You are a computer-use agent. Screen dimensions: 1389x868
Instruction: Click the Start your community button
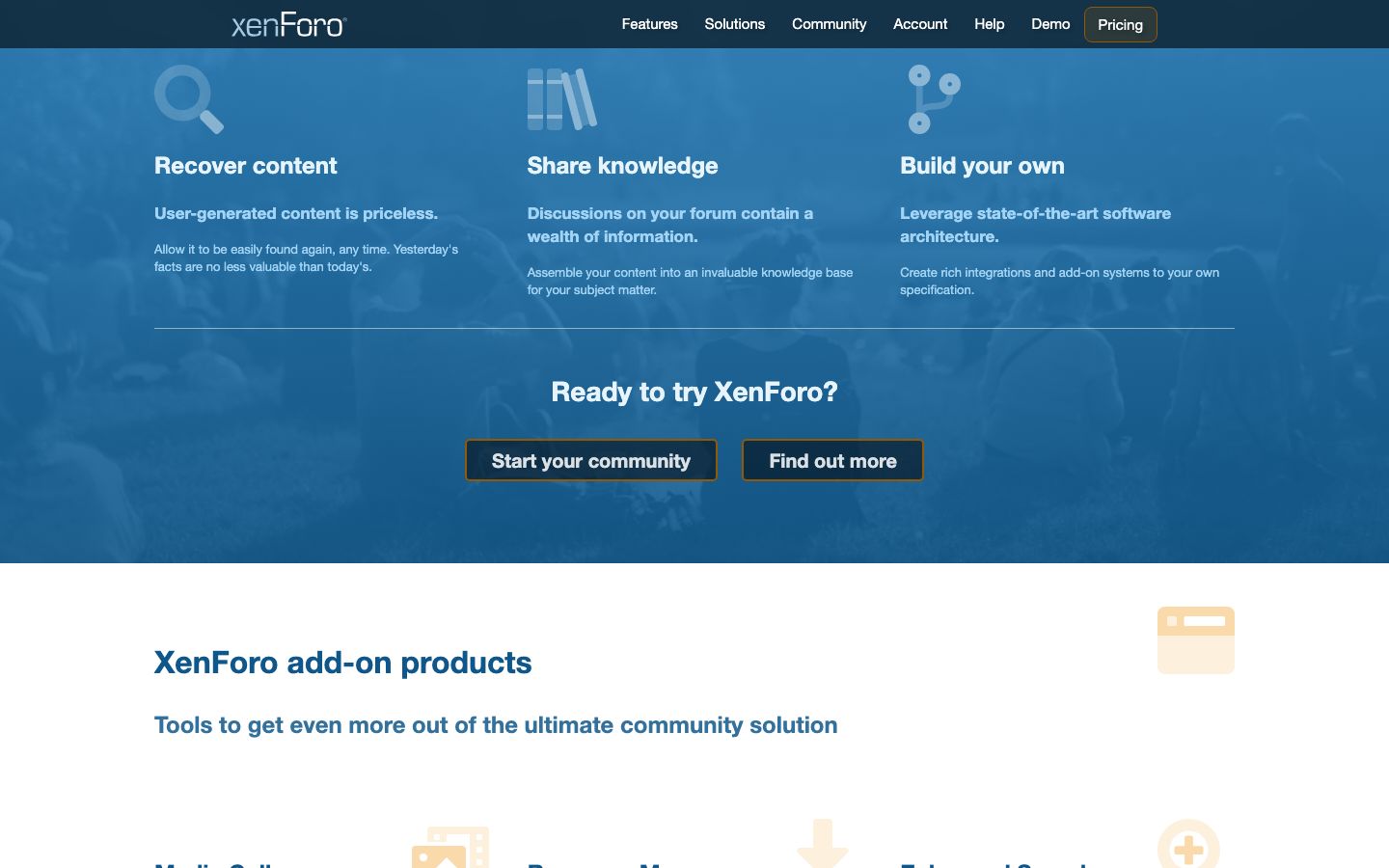click(x=591, y=460)
